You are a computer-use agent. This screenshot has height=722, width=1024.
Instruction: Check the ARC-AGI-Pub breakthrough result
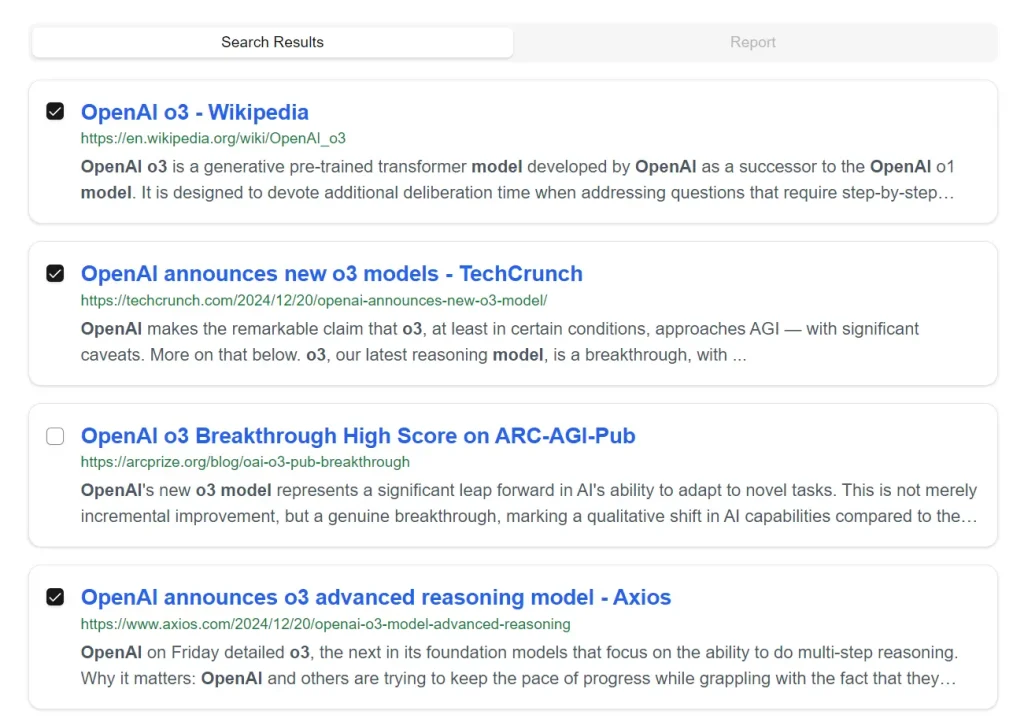click(55, 436)
